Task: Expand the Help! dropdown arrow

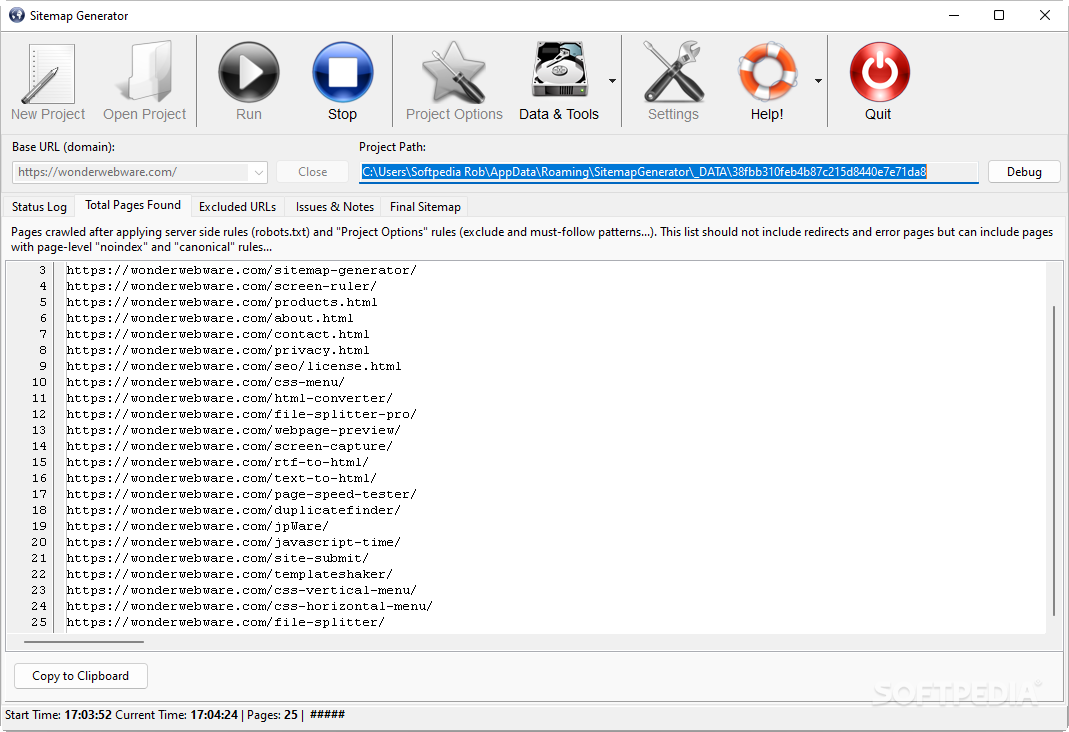Action: (818, 81)
